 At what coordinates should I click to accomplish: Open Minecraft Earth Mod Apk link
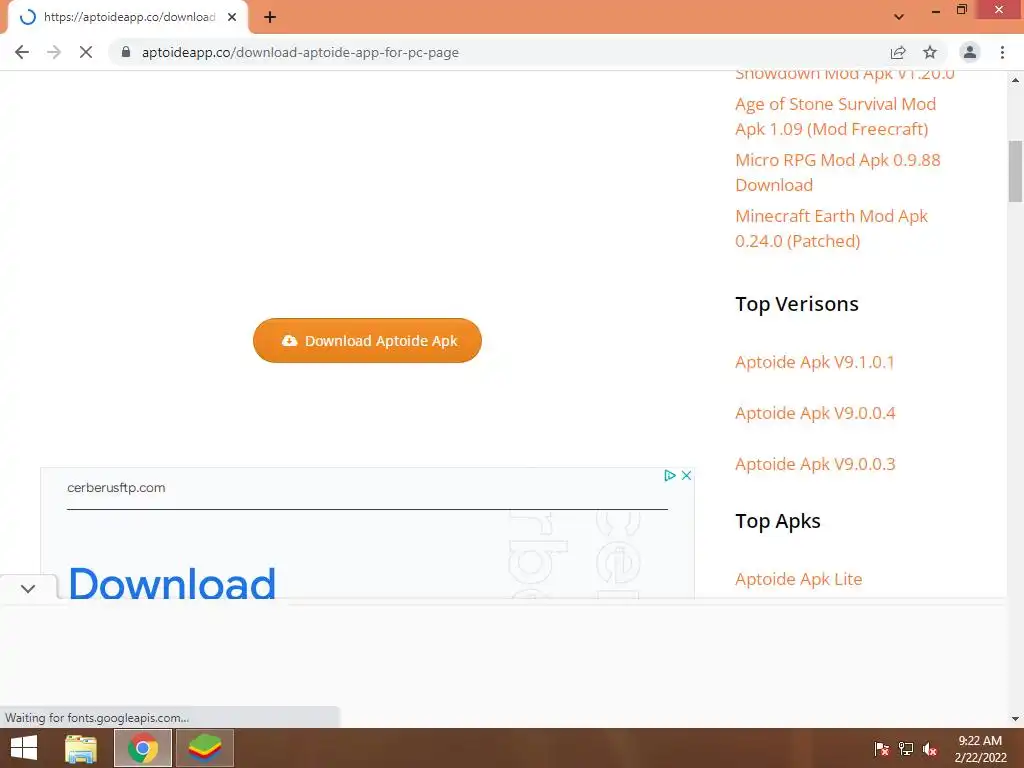coord(831,229)
